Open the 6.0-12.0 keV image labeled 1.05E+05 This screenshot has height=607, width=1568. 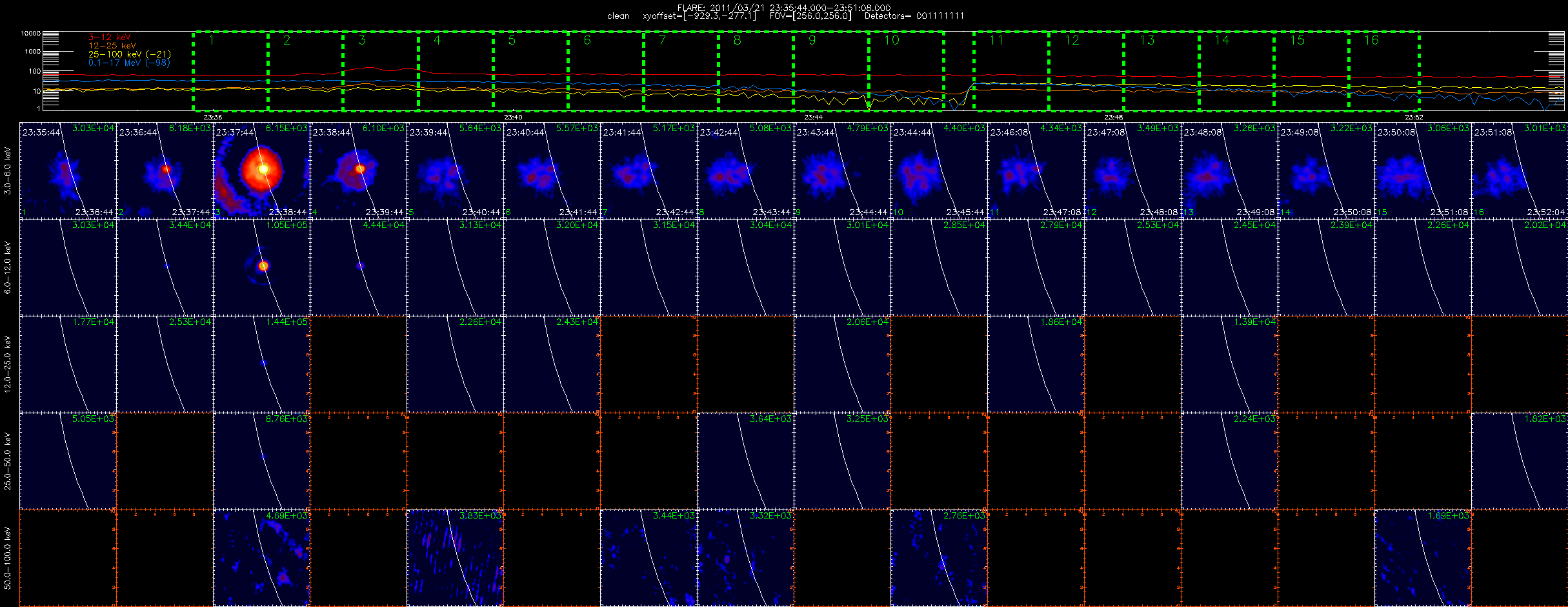tap(261, 267)
